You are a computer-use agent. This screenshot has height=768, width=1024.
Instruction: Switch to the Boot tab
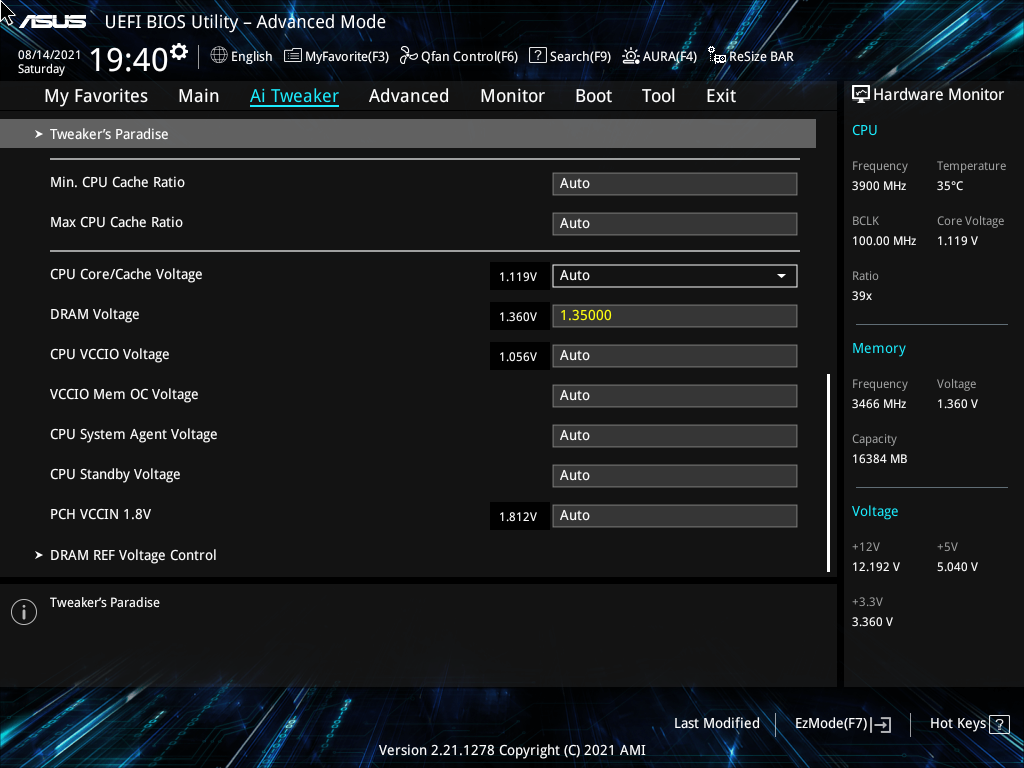pos(593,96)
